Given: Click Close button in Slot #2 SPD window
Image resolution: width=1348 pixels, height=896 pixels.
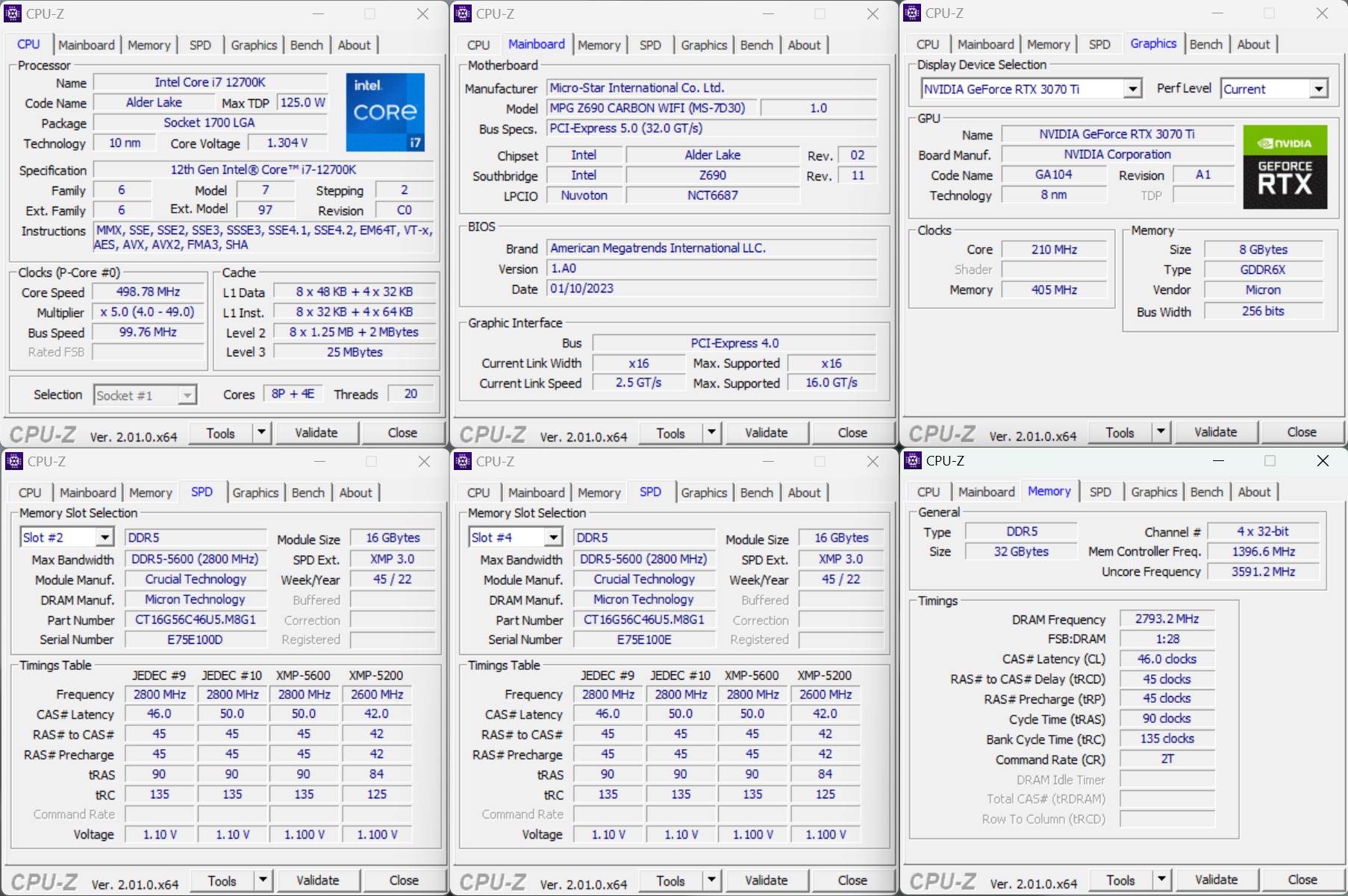Looking at the screenshot, I should [x=404, y=880].
